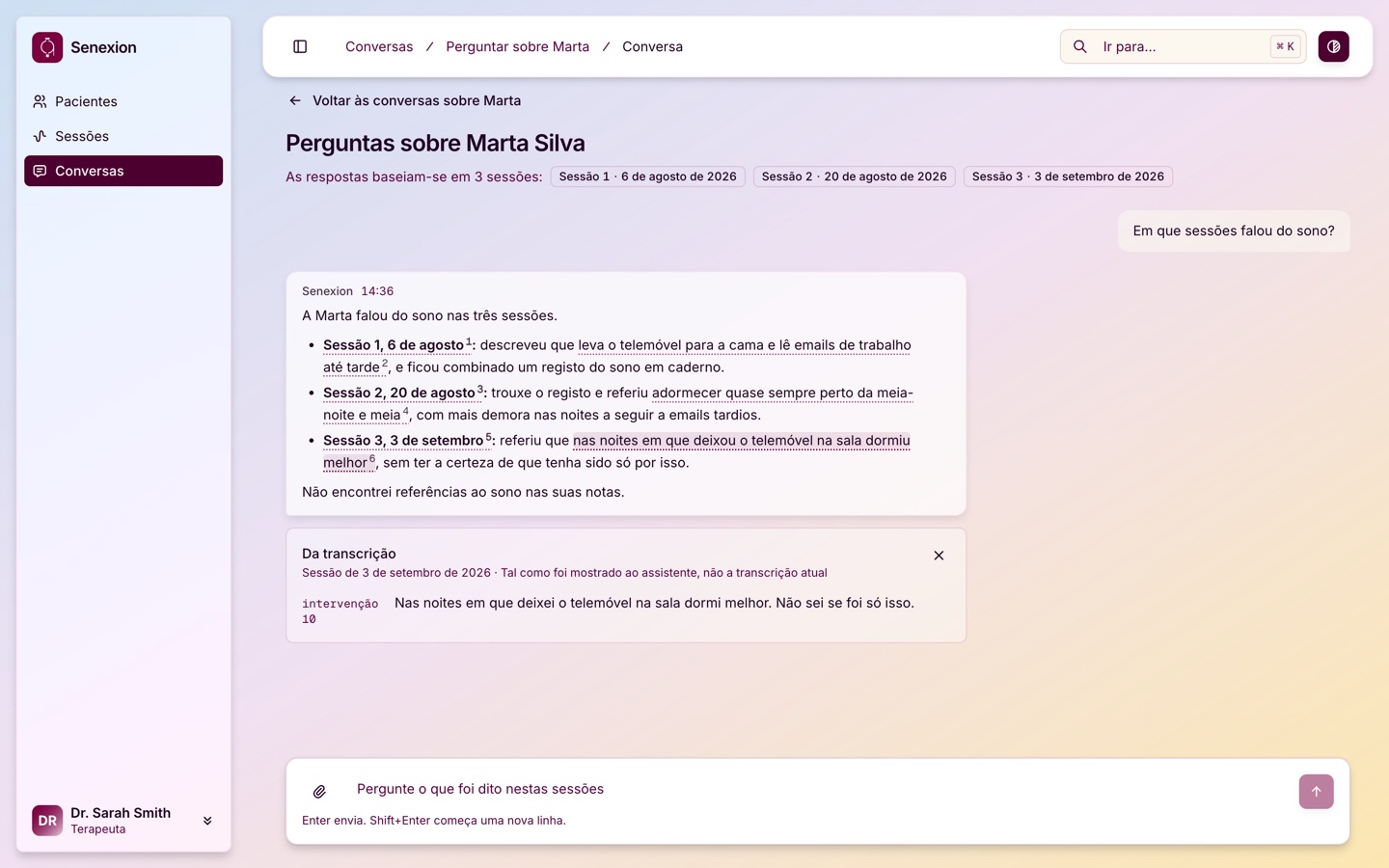
Task: Go to Conversas breadcrumb
Action: (379, 46)
